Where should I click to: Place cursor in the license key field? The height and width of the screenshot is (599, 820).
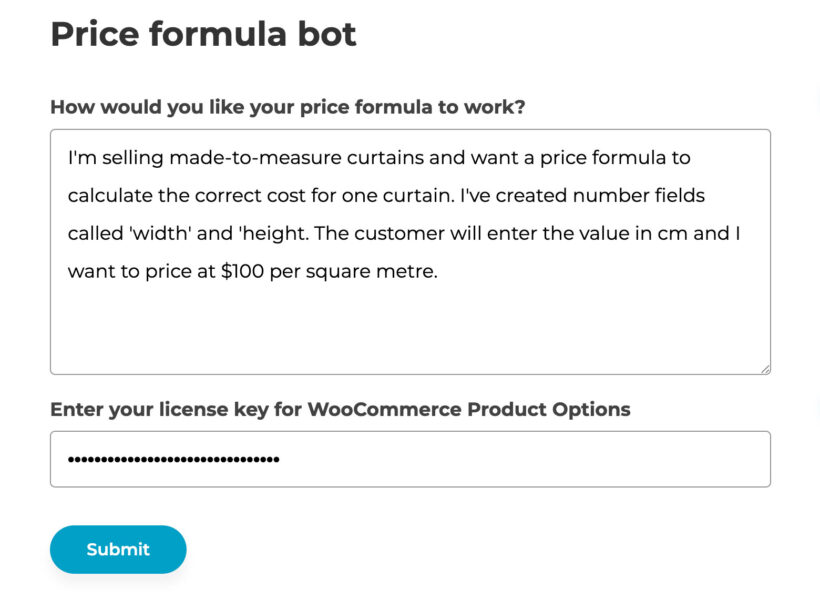click(x=400, y=458)
